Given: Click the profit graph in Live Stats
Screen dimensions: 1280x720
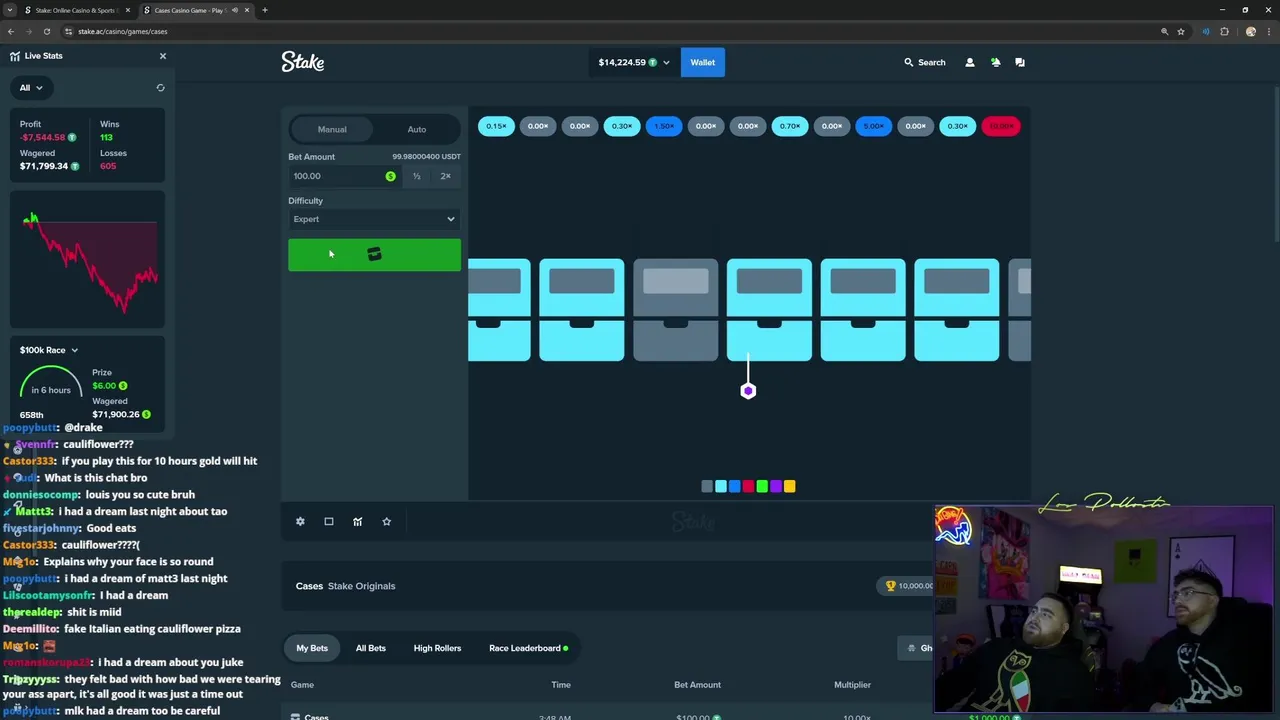Looking at the screenshot, I should tap(88, 262).
